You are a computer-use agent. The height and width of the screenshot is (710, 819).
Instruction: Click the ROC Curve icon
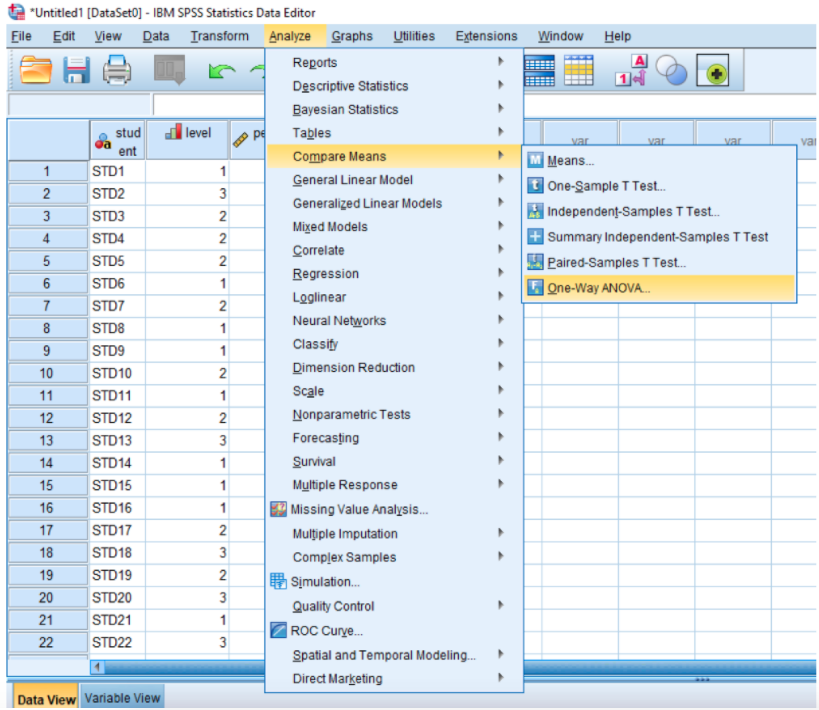(x=278, y=630)
